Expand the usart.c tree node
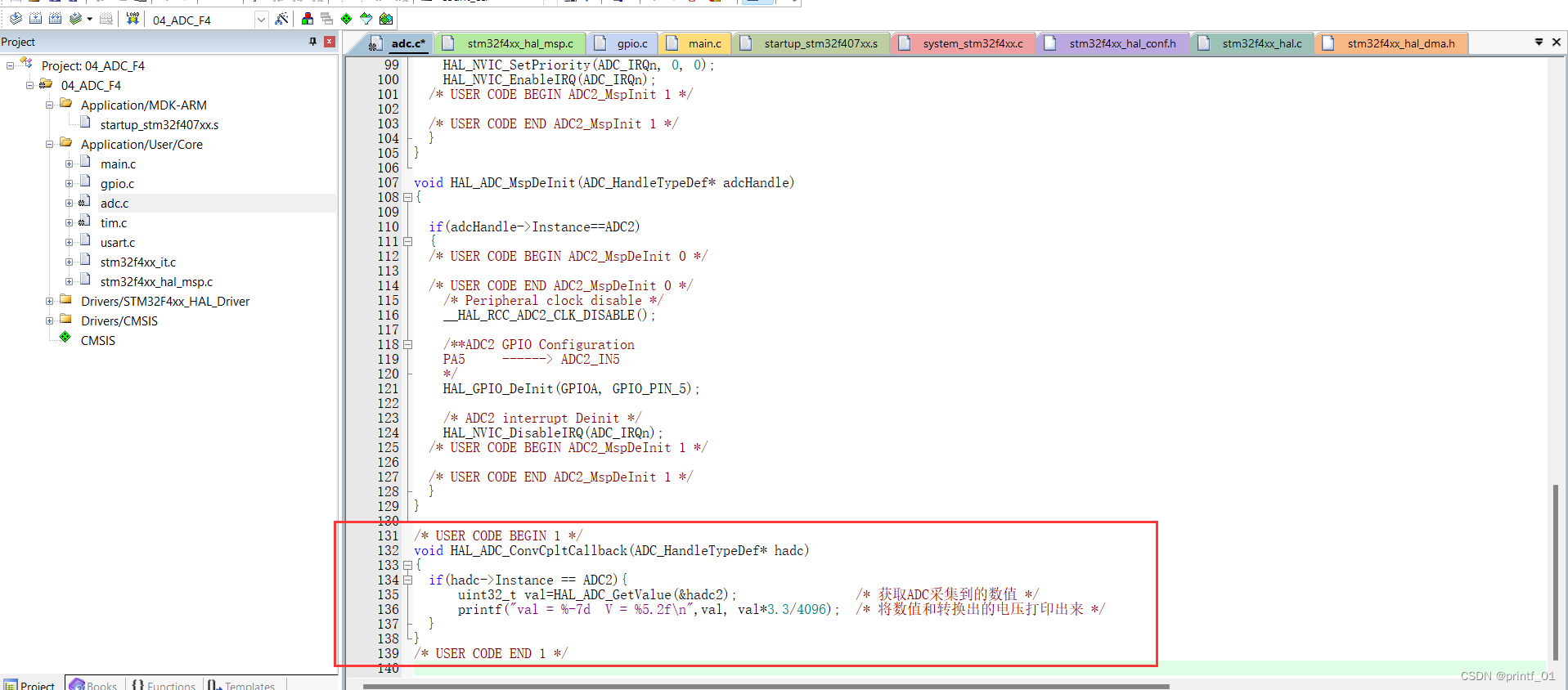The height and width of the screenshot is (690, 1568). click(69, 242)
